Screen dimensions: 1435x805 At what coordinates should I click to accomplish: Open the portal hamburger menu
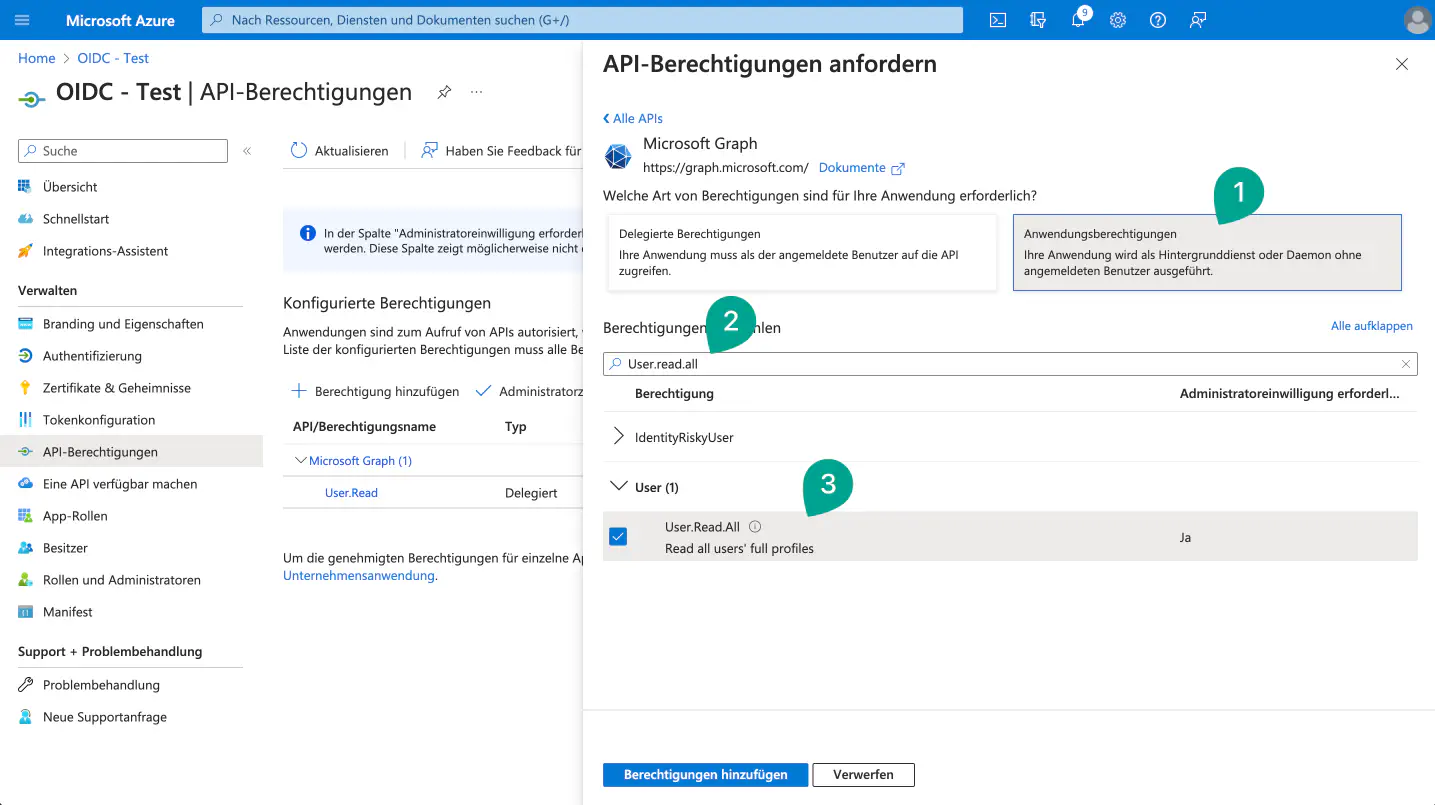point(22,20)
